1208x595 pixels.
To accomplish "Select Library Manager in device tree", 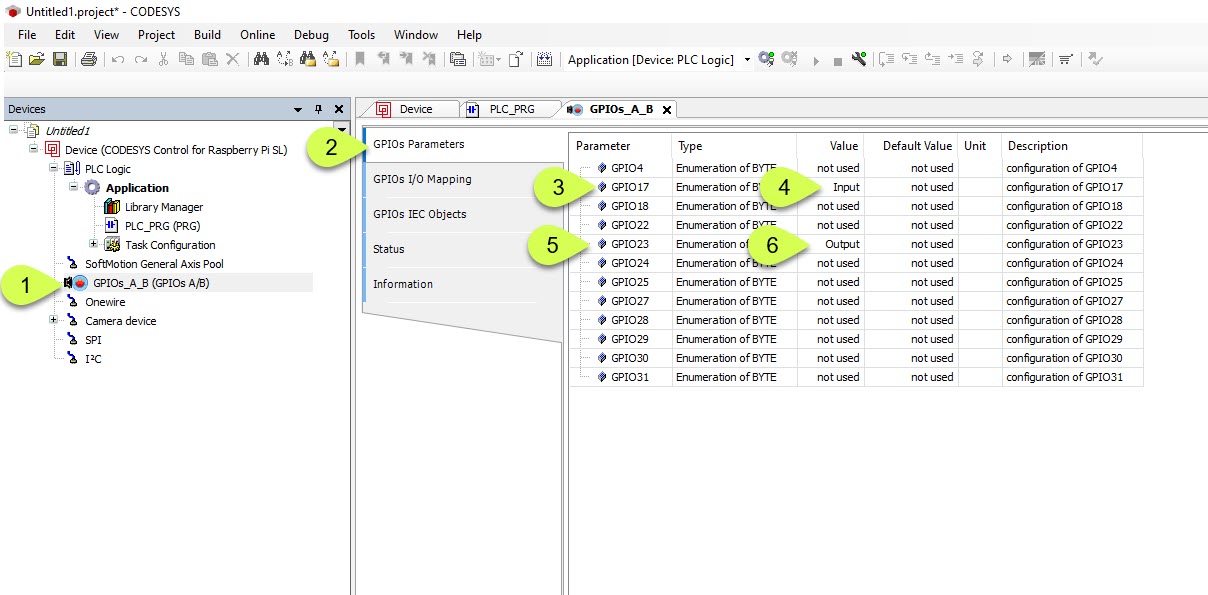I will point(163,207).
